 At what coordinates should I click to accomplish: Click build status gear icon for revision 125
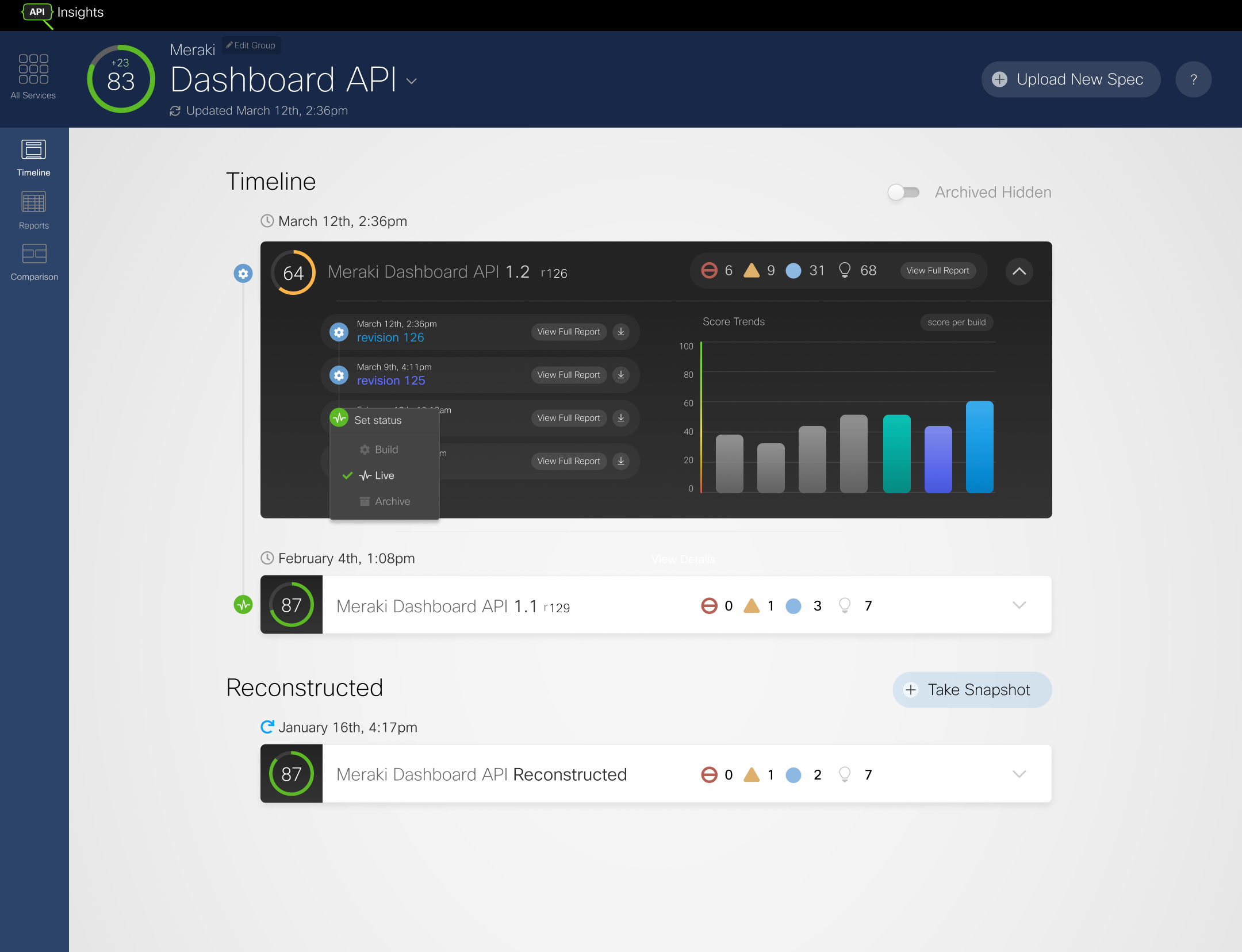[x=339, y=375]
